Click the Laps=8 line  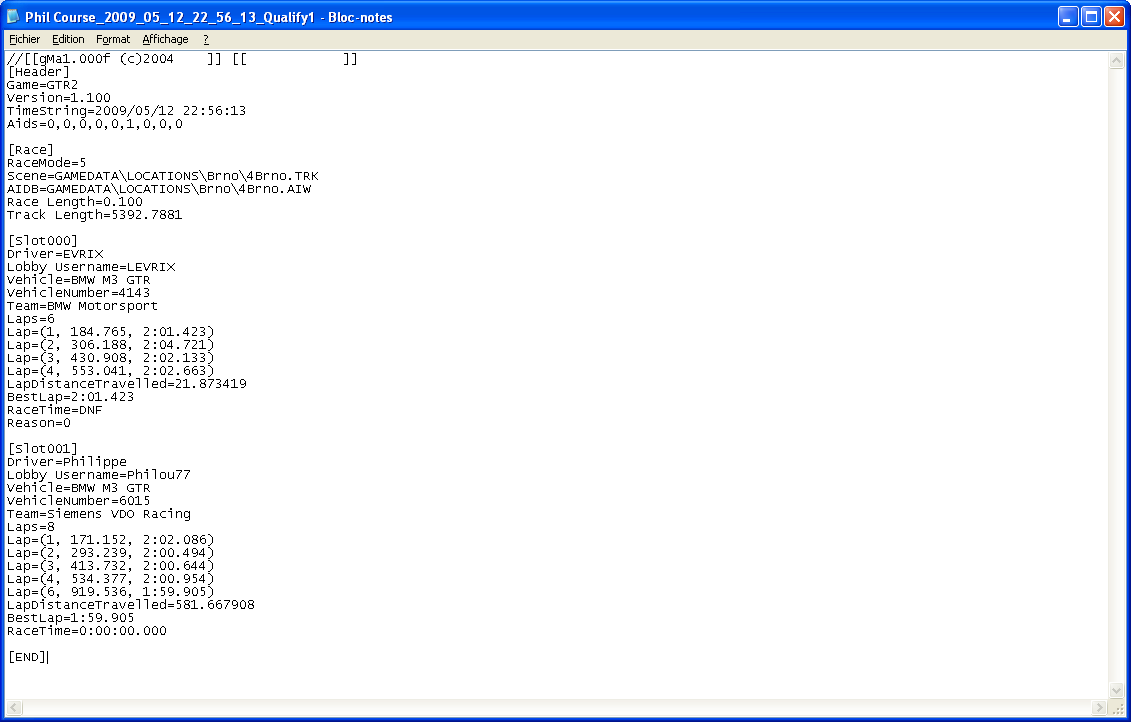[30, 527]
